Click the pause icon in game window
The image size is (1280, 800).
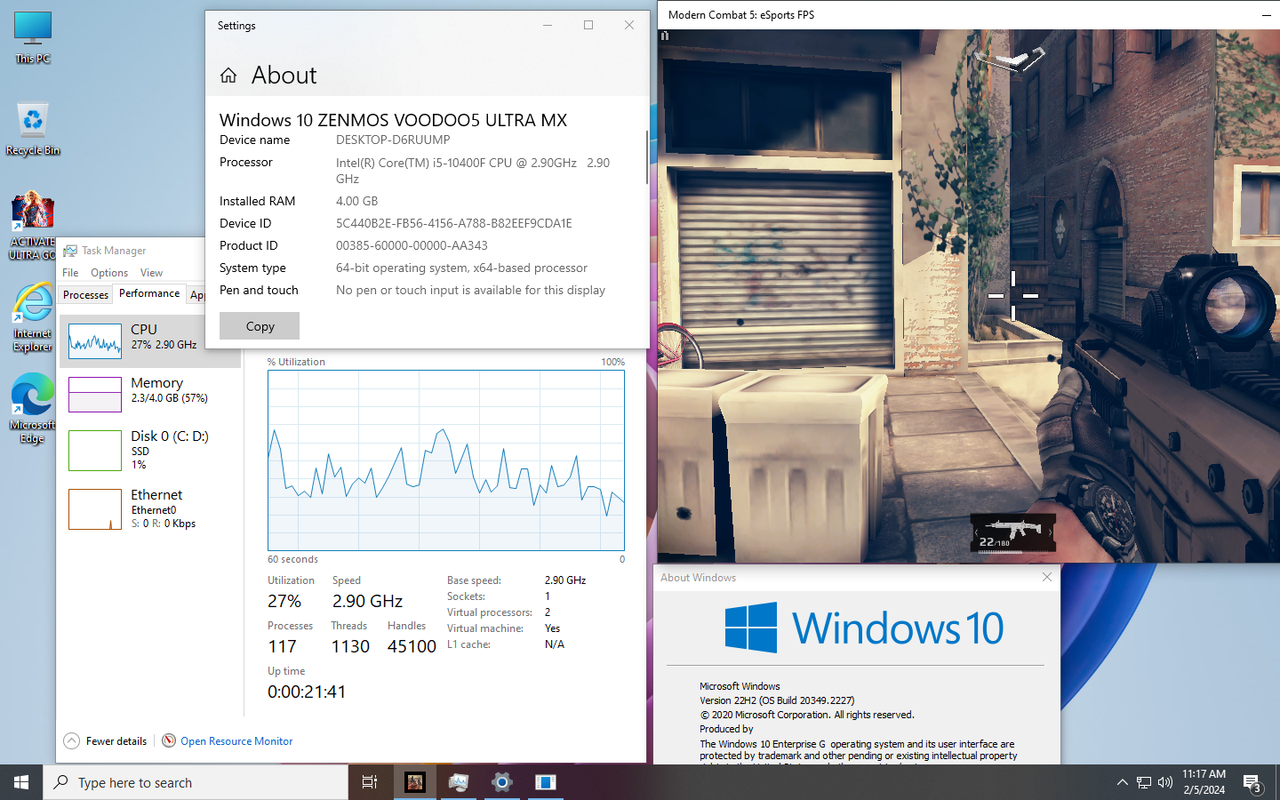coord(664,36)
